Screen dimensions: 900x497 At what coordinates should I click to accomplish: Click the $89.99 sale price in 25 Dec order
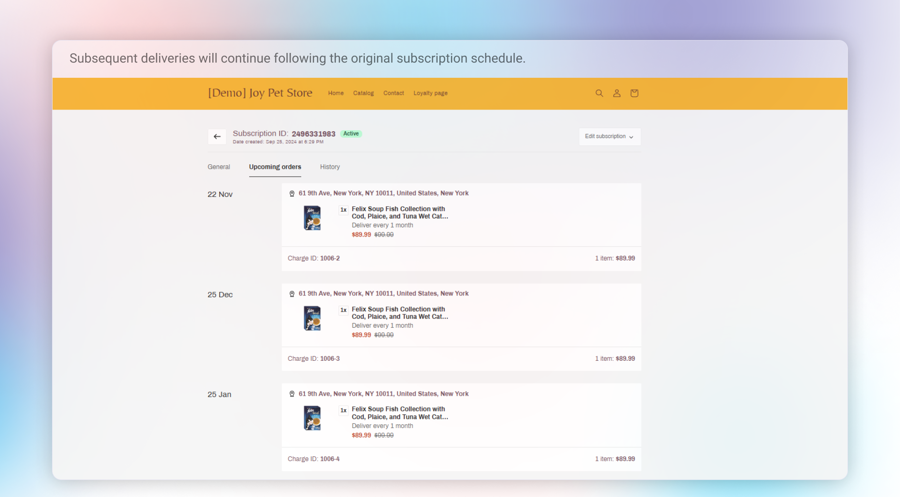click(x=362, y=335)
